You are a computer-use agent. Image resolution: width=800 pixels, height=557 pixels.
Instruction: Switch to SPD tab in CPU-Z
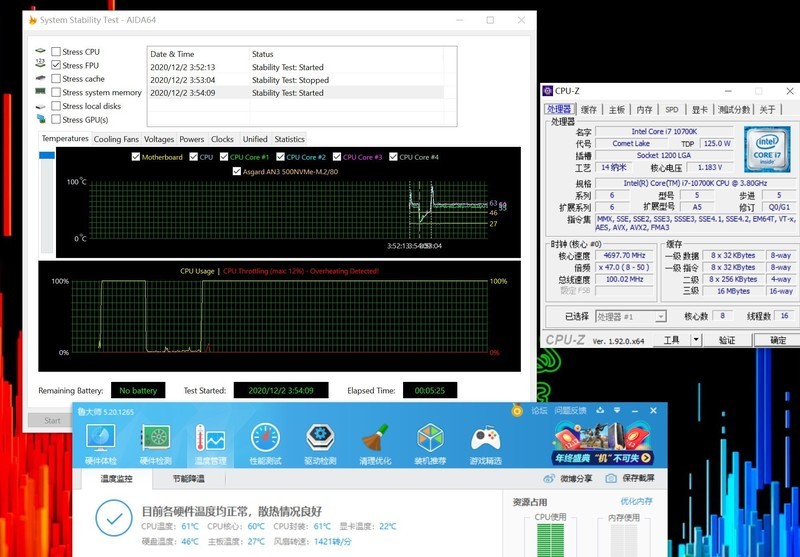[672, 110]
